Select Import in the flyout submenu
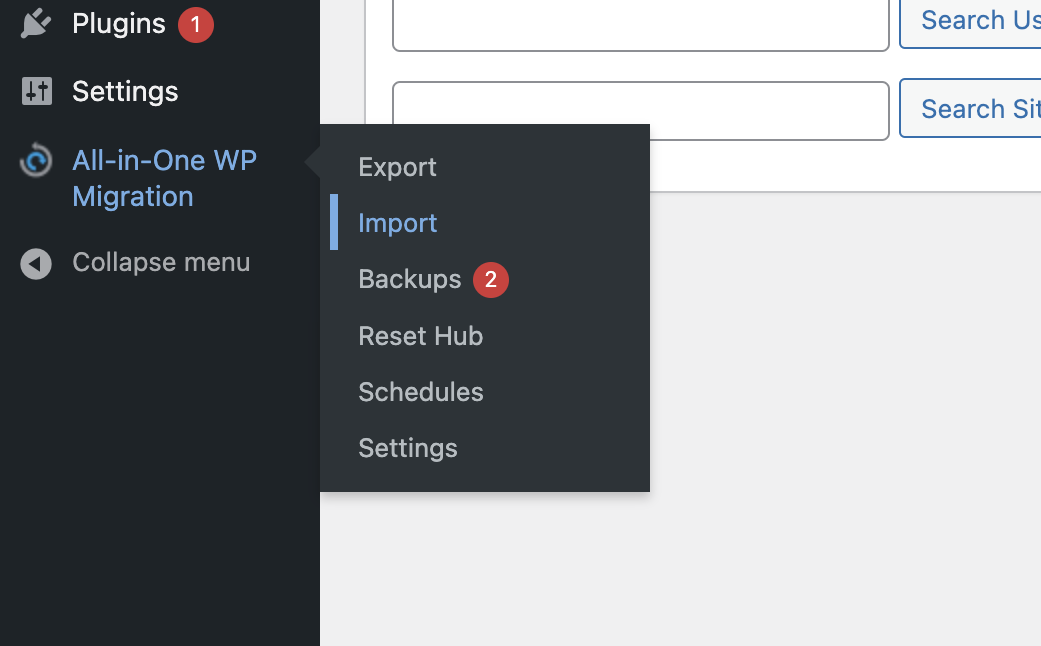The height and width of the screenshot is (646, 1041). click(x=398, y=223)
